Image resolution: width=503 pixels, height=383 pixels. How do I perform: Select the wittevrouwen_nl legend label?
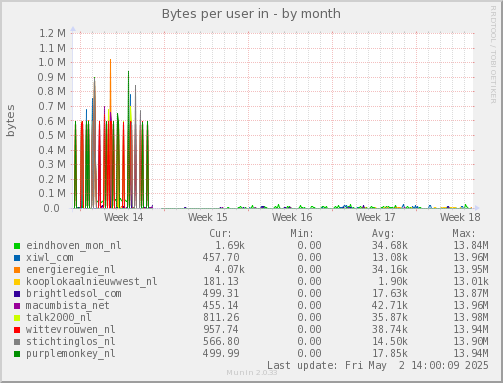[71, 330]
